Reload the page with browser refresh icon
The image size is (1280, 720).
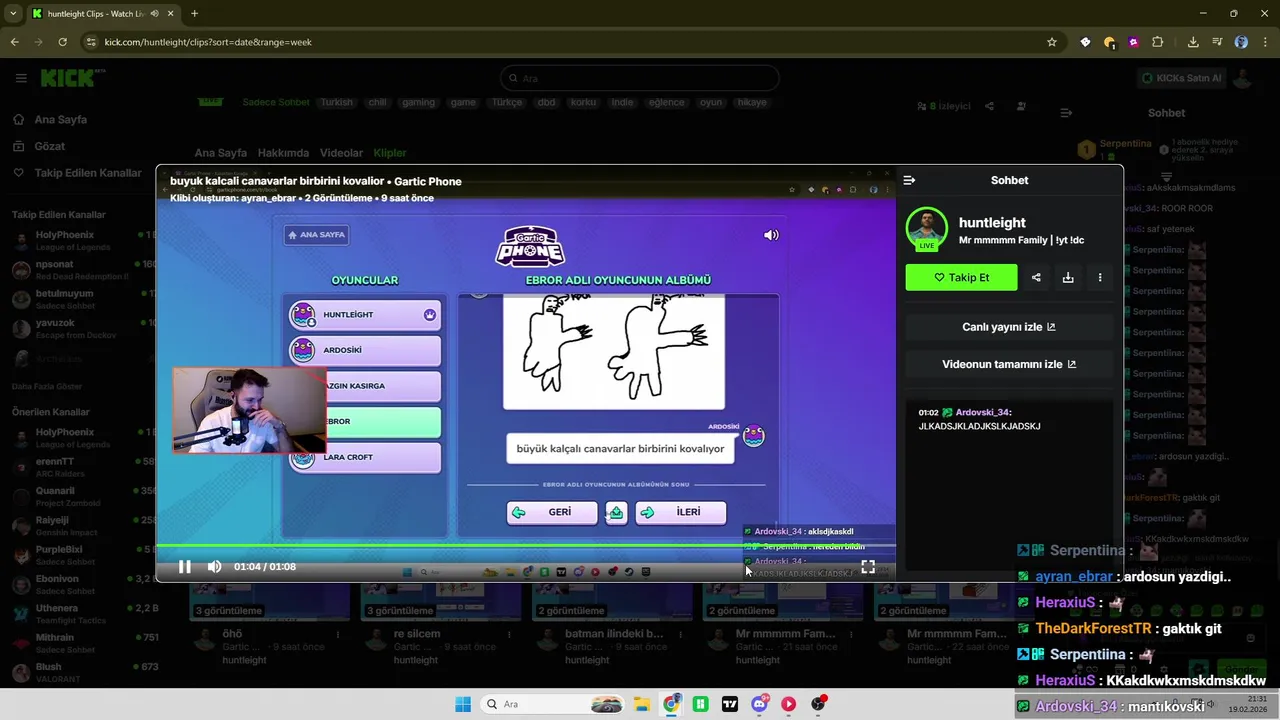pyautogui.click(x=63, y=42)
